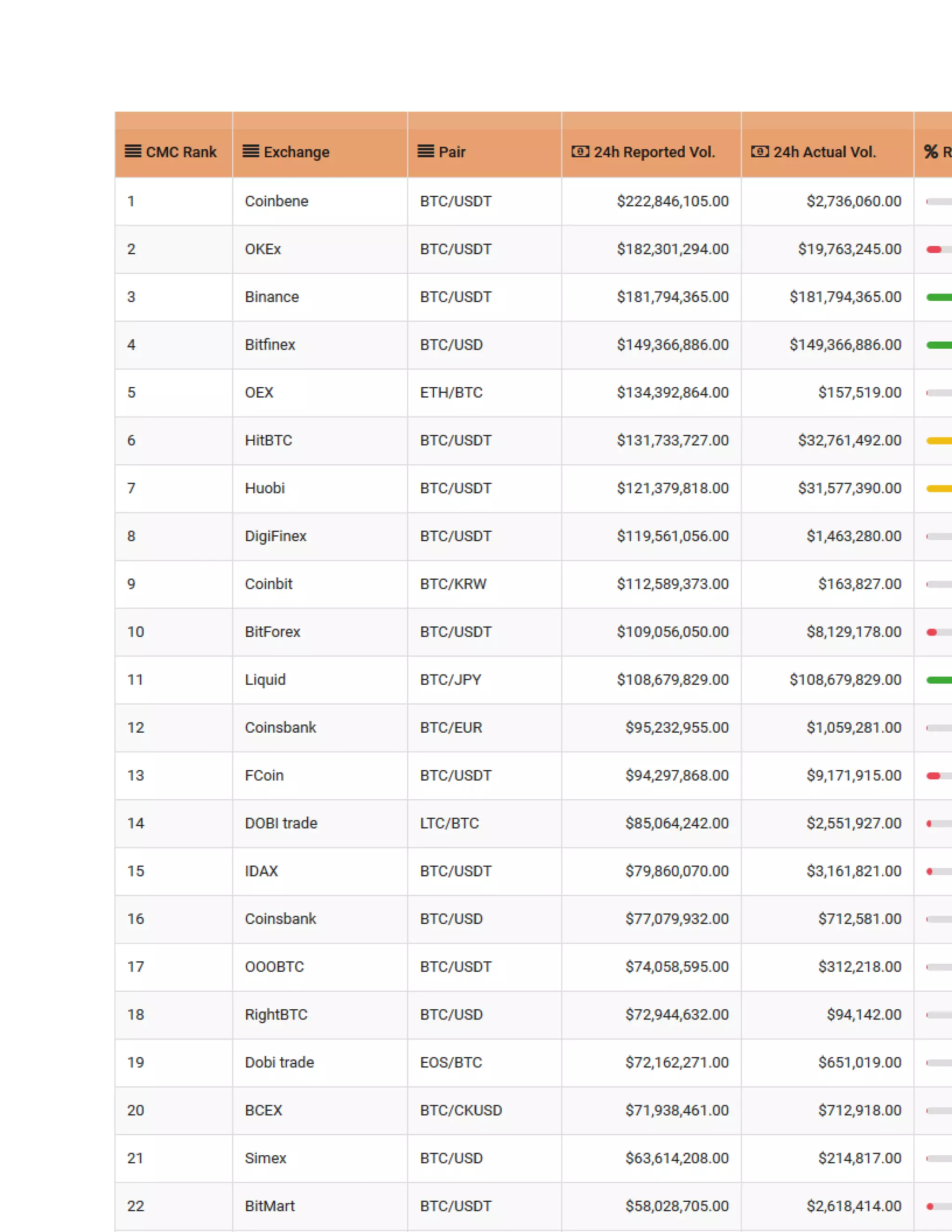Click the Dobi trade cell in row 19
The height and width of the screenshot is (1232, 952).
click(320, 1063)
